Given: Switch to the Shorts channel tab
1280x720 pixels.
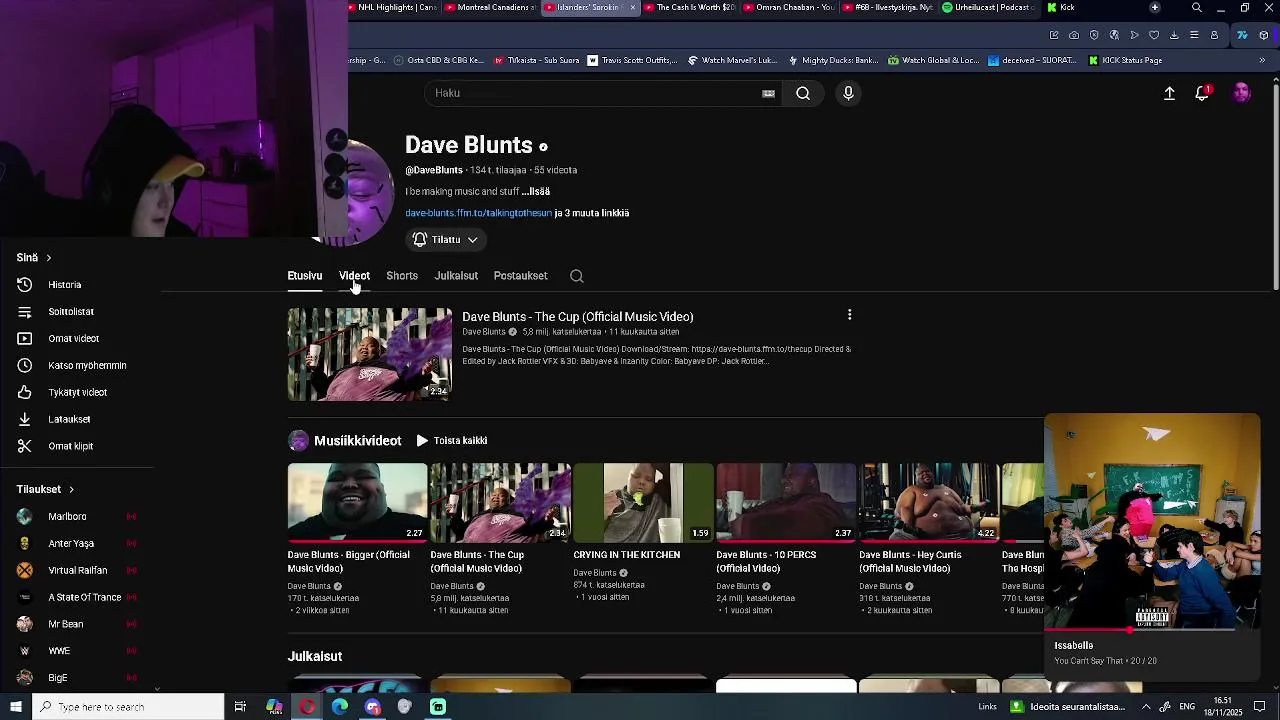Looking at the screenshot, I should point(402,276).
